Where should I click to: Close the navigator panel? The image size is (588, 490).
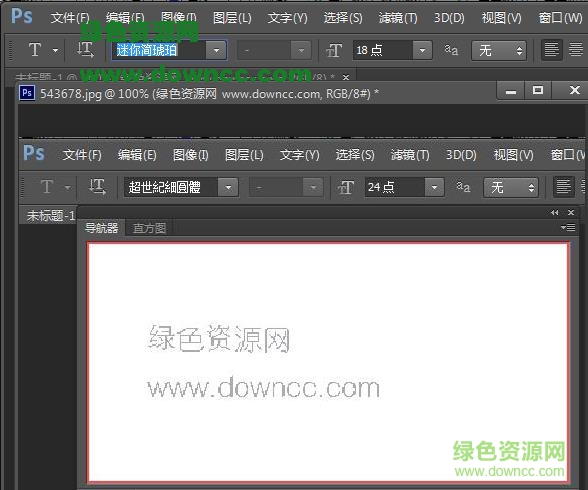(x=571, y=213)
